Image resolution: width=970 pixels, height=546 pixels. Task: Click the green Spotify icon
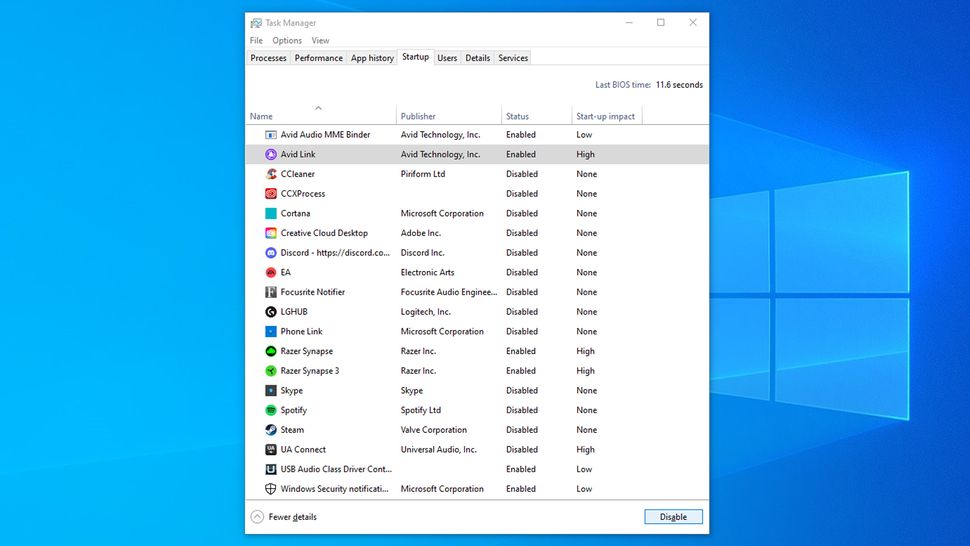pos(270,410)
